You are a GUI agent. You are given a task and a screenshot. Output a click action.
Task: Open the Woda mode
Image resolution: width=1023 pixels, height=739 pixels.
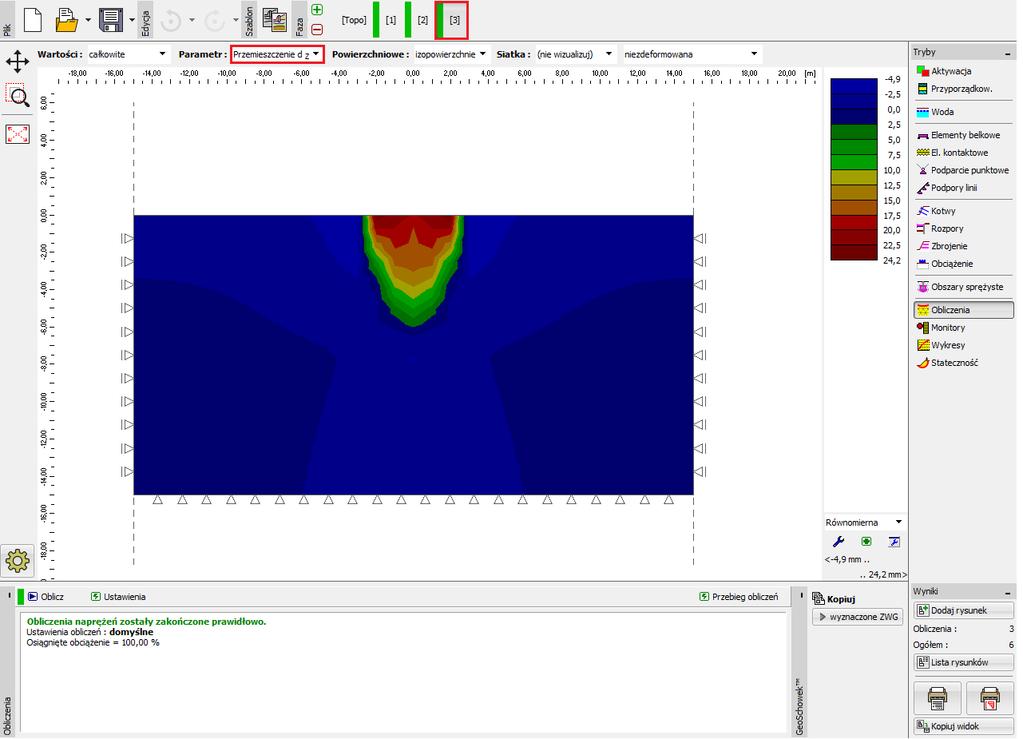936,112
